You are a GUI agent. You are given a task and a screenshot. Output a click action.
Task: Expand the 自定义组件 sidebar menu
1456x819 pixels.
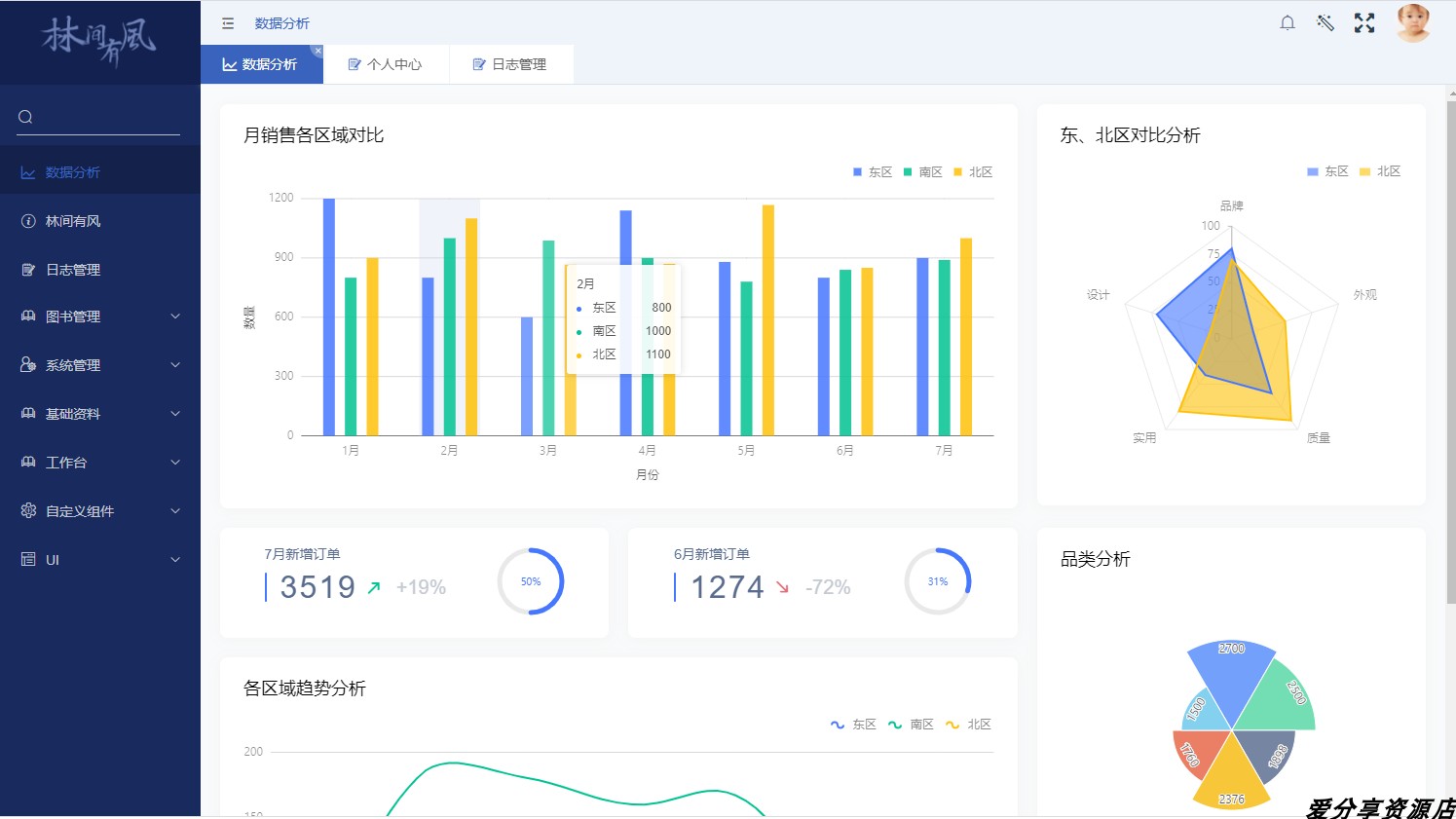coord(99,511)
